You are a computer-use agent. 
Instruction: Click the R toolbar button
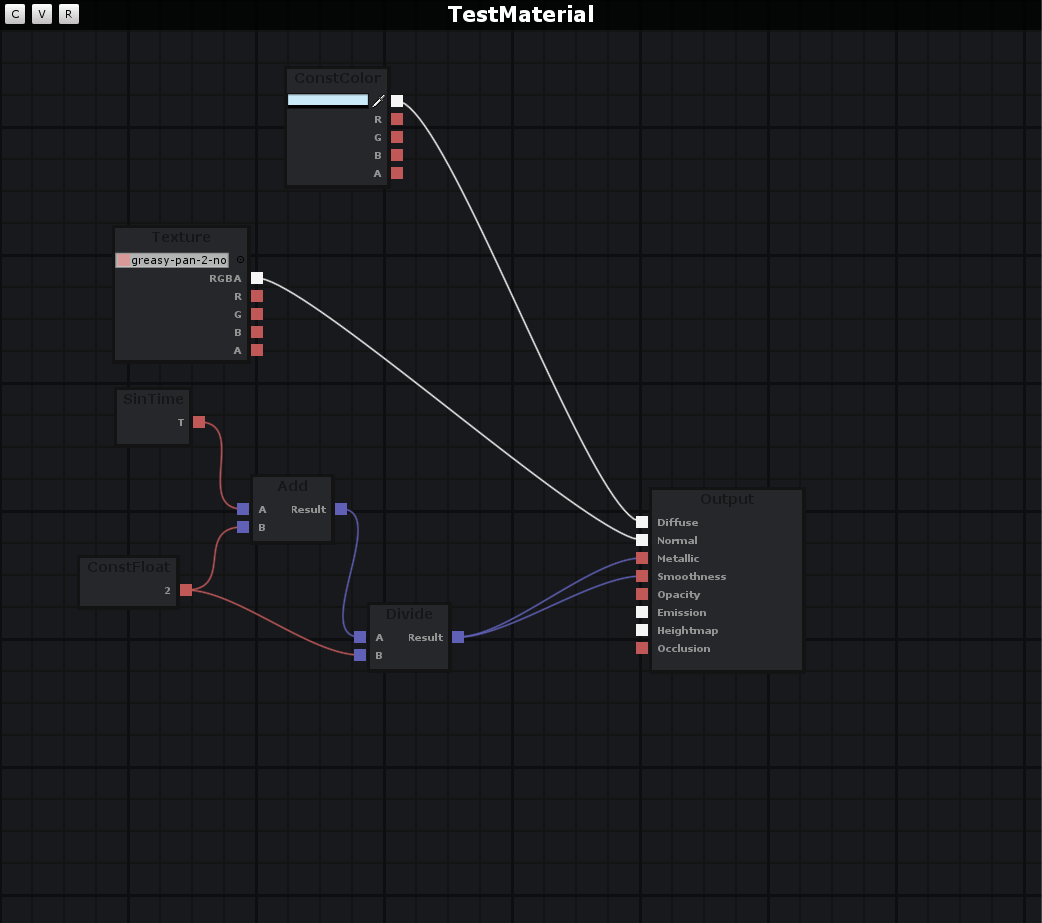[68, 14]
